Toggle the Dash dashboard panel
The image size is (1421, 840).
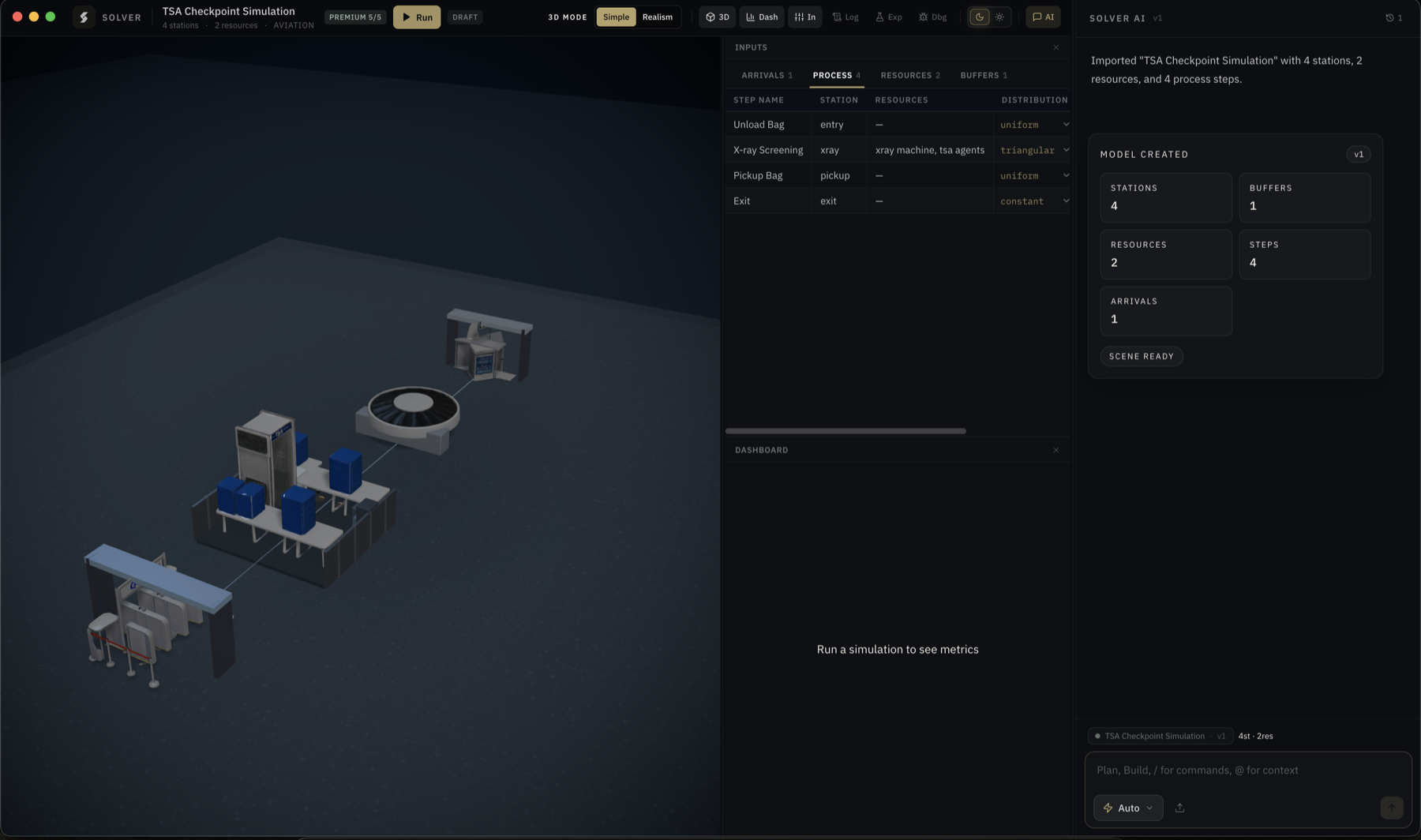(762, 17)
